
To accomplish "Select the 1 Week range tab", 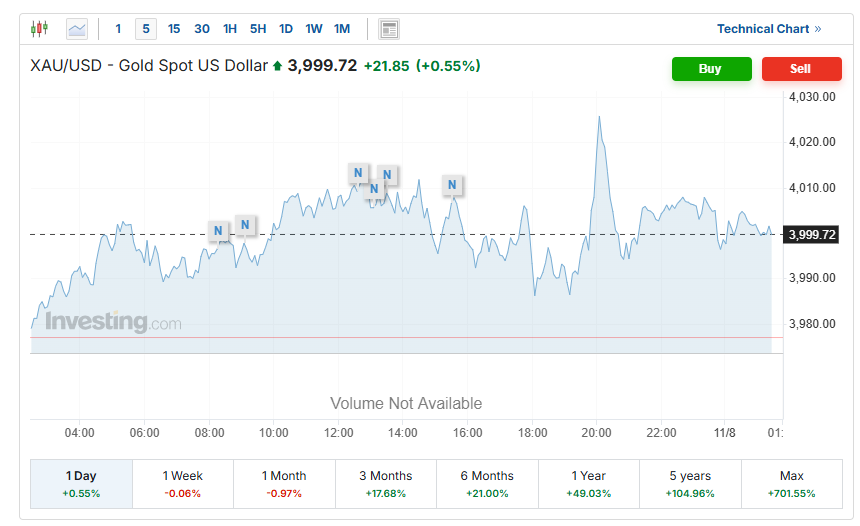I will [183, 484].
